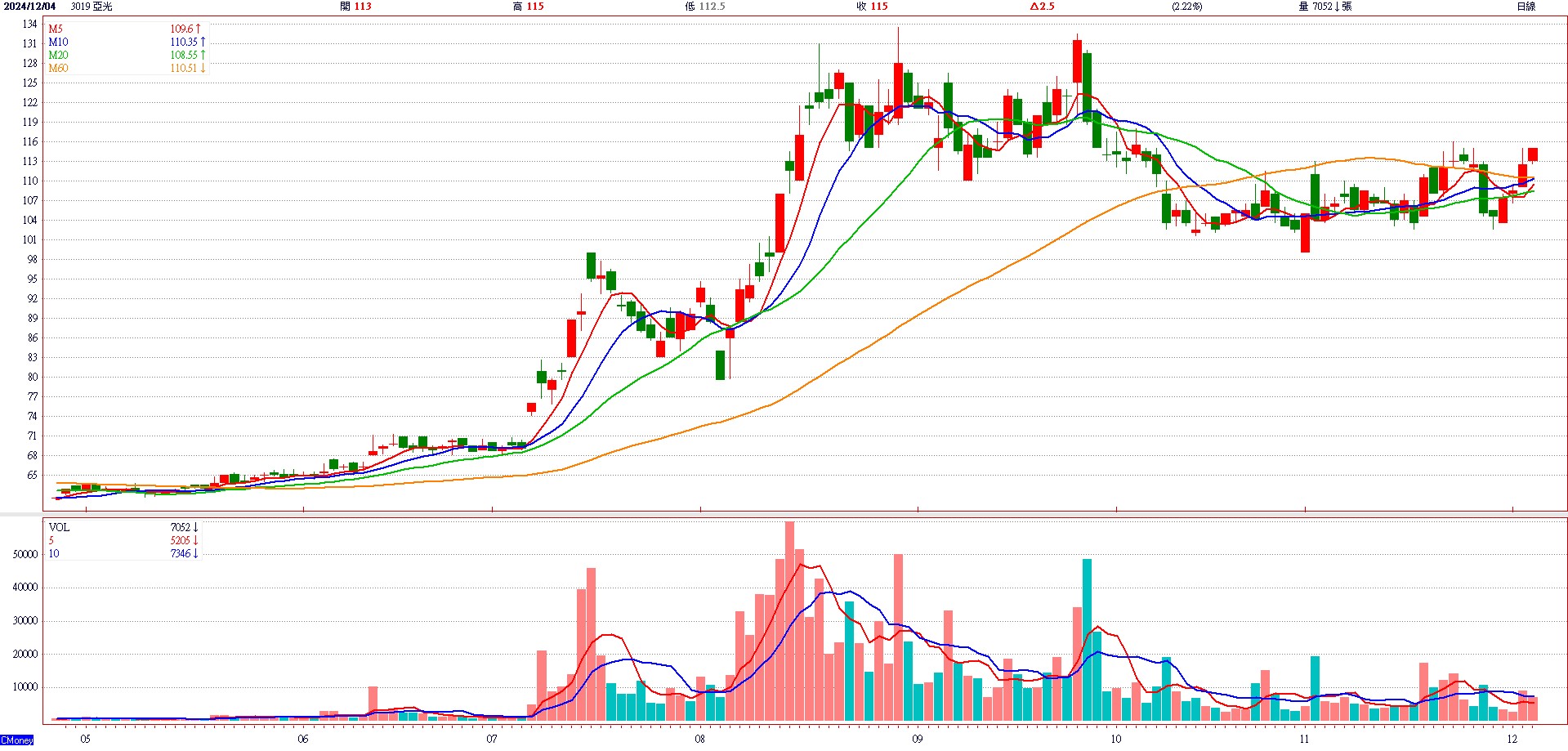Select the 12 month marker on time axis
Image resolution: width=1568 pixels, height=751 pixels.
click(1512, 739)
